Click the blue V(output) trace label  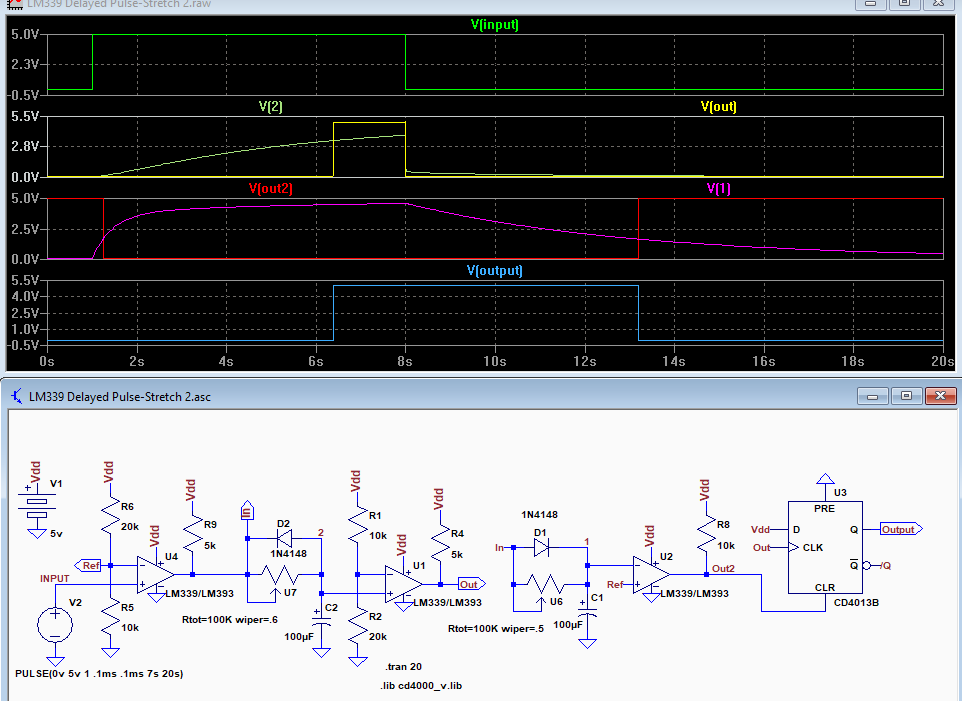[494, 270]
